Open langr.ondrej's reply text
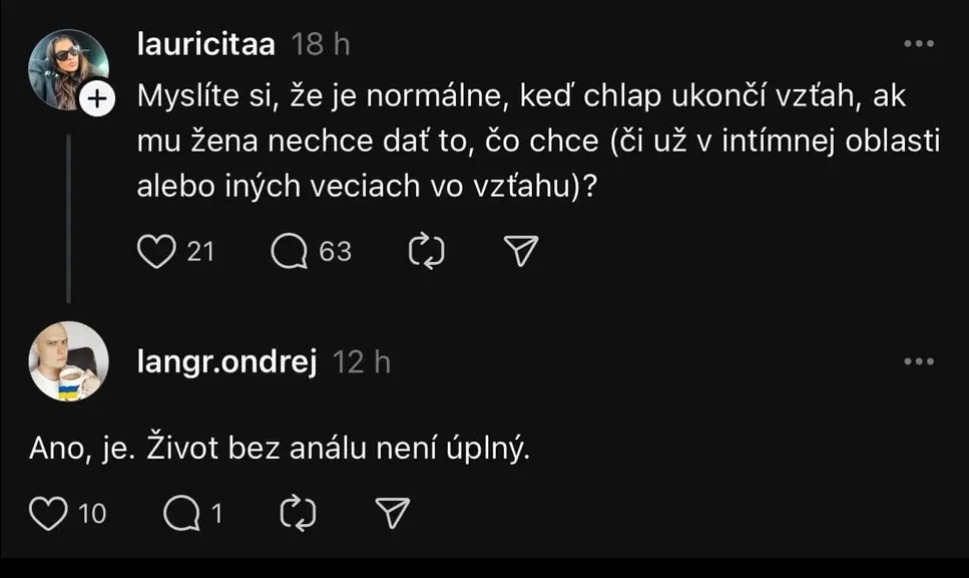The width and height of the screenshot is (969, 578). coord(278,449)
